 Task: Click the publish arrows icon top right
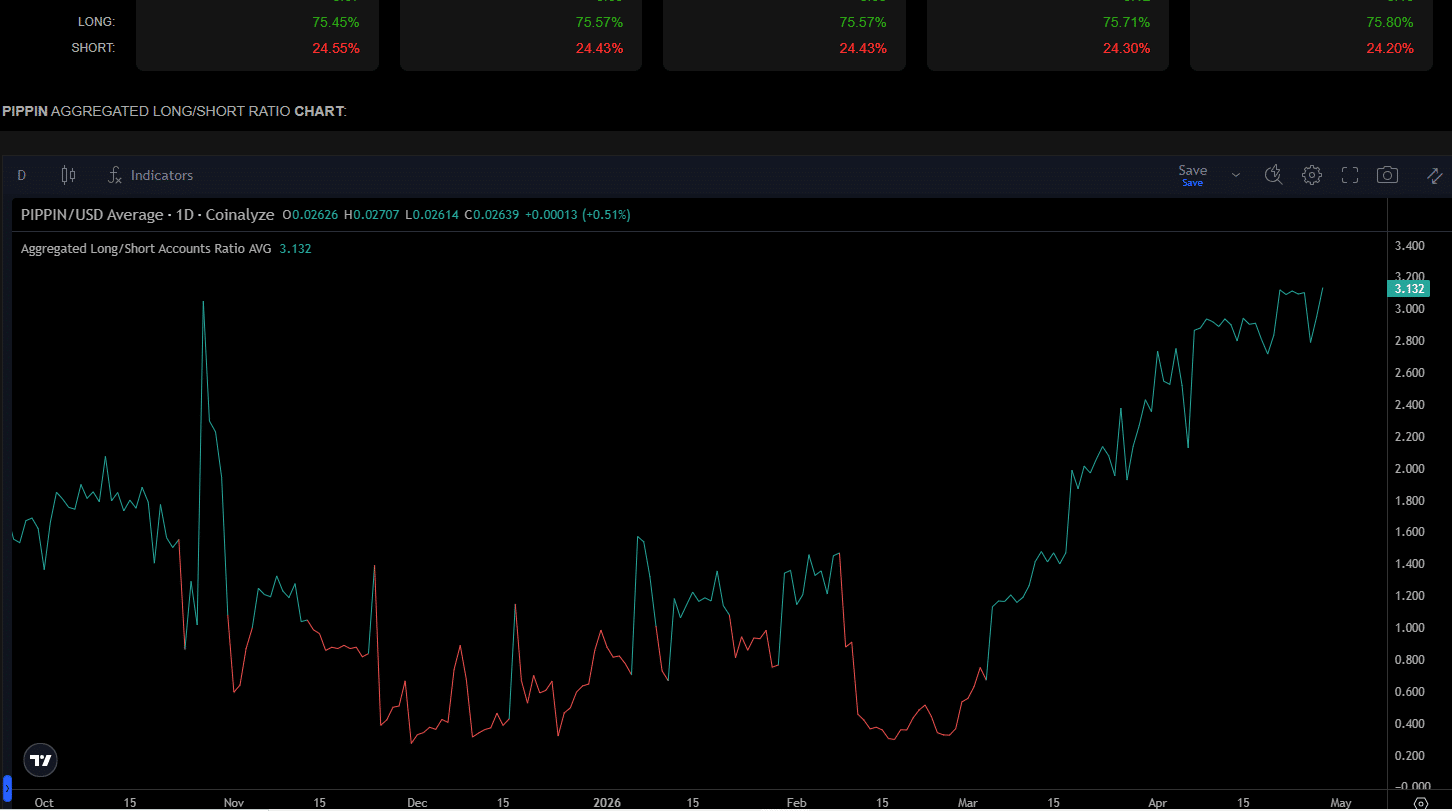[x=1434, y=175]
